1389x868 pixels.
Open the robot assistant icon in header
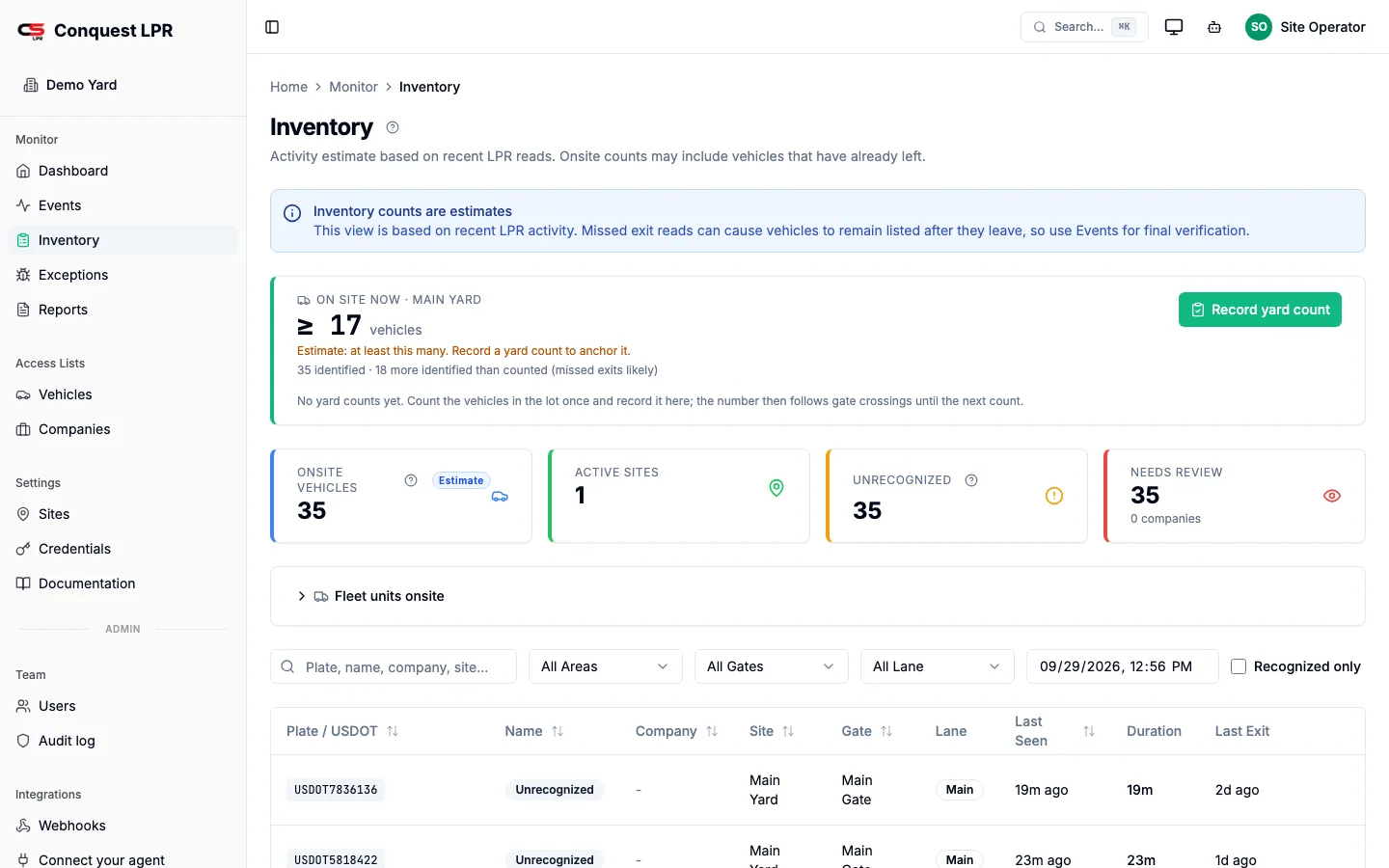pyautogui.click(x=1214, y=27)
